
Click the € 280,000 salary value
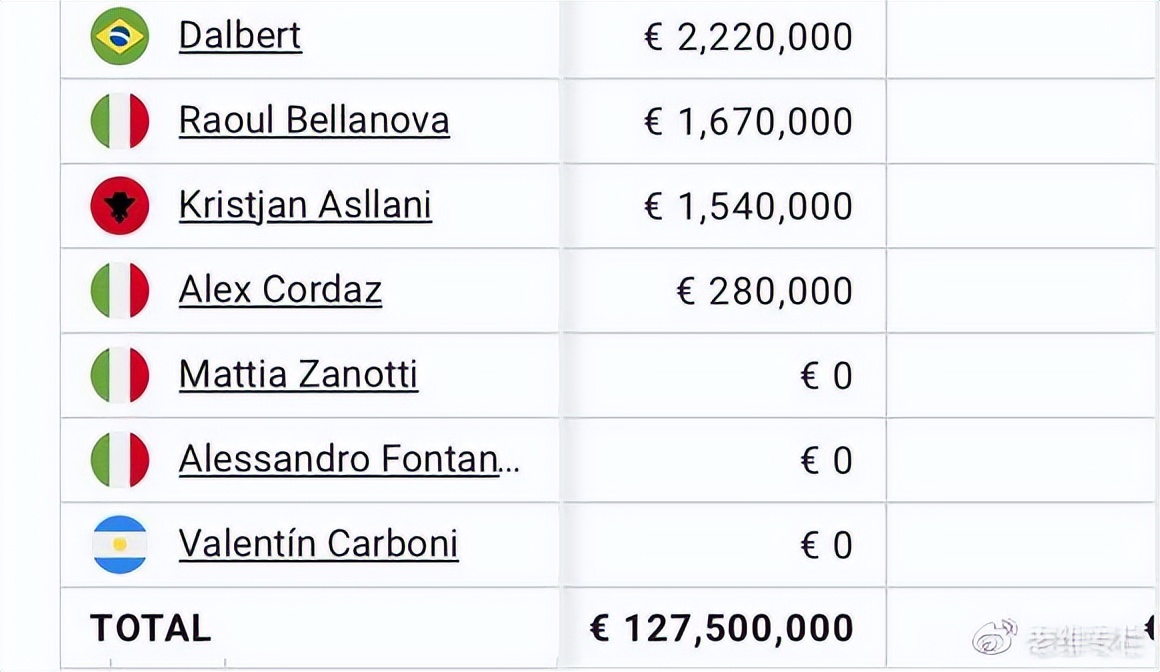[x=764, y=292]
